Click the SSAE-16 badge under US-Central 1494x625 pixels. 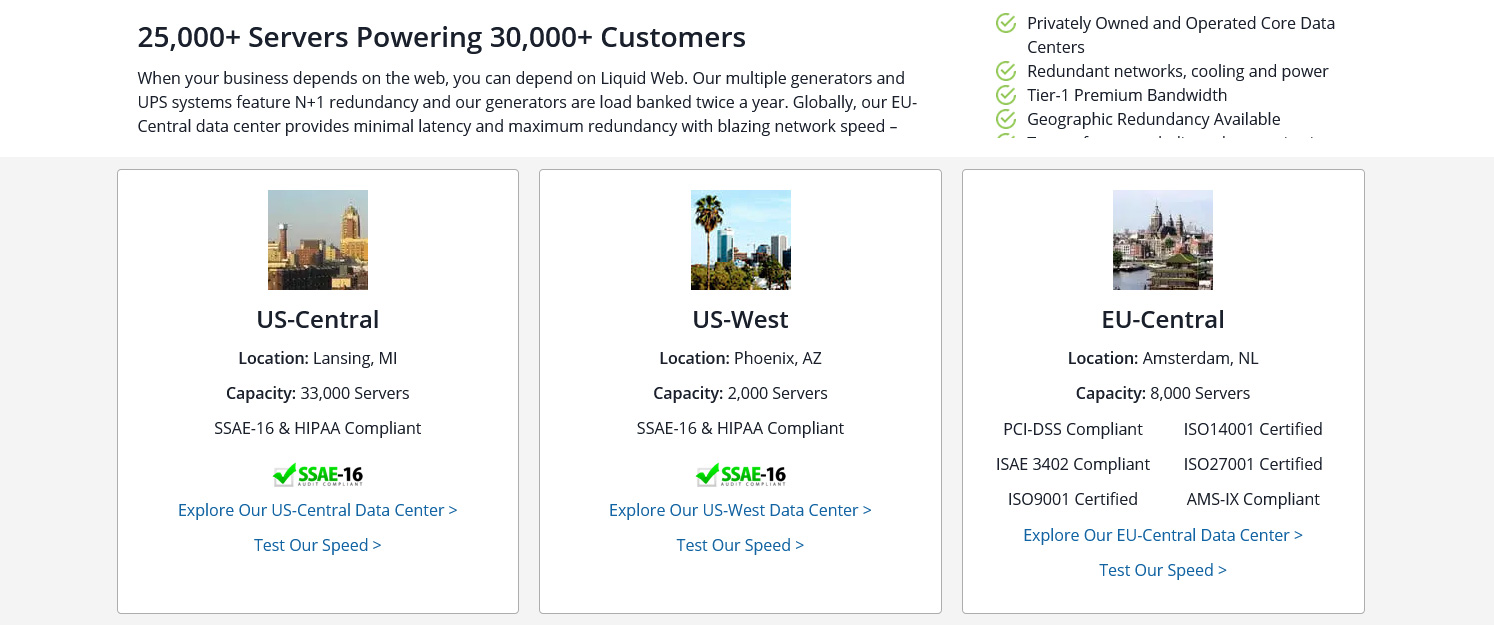(x=318, y=475)
